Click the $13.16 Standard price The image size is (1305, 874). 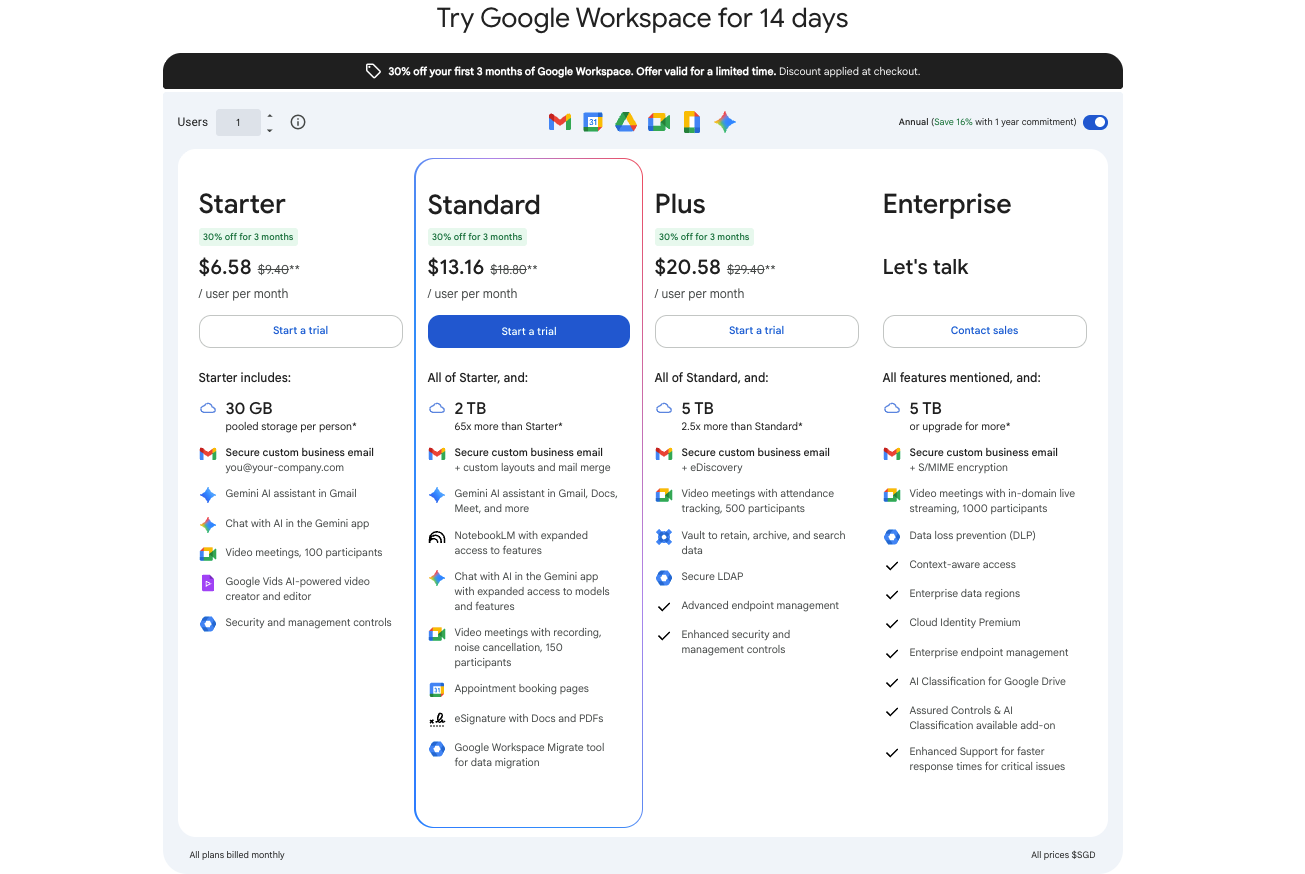pos(456,267)
